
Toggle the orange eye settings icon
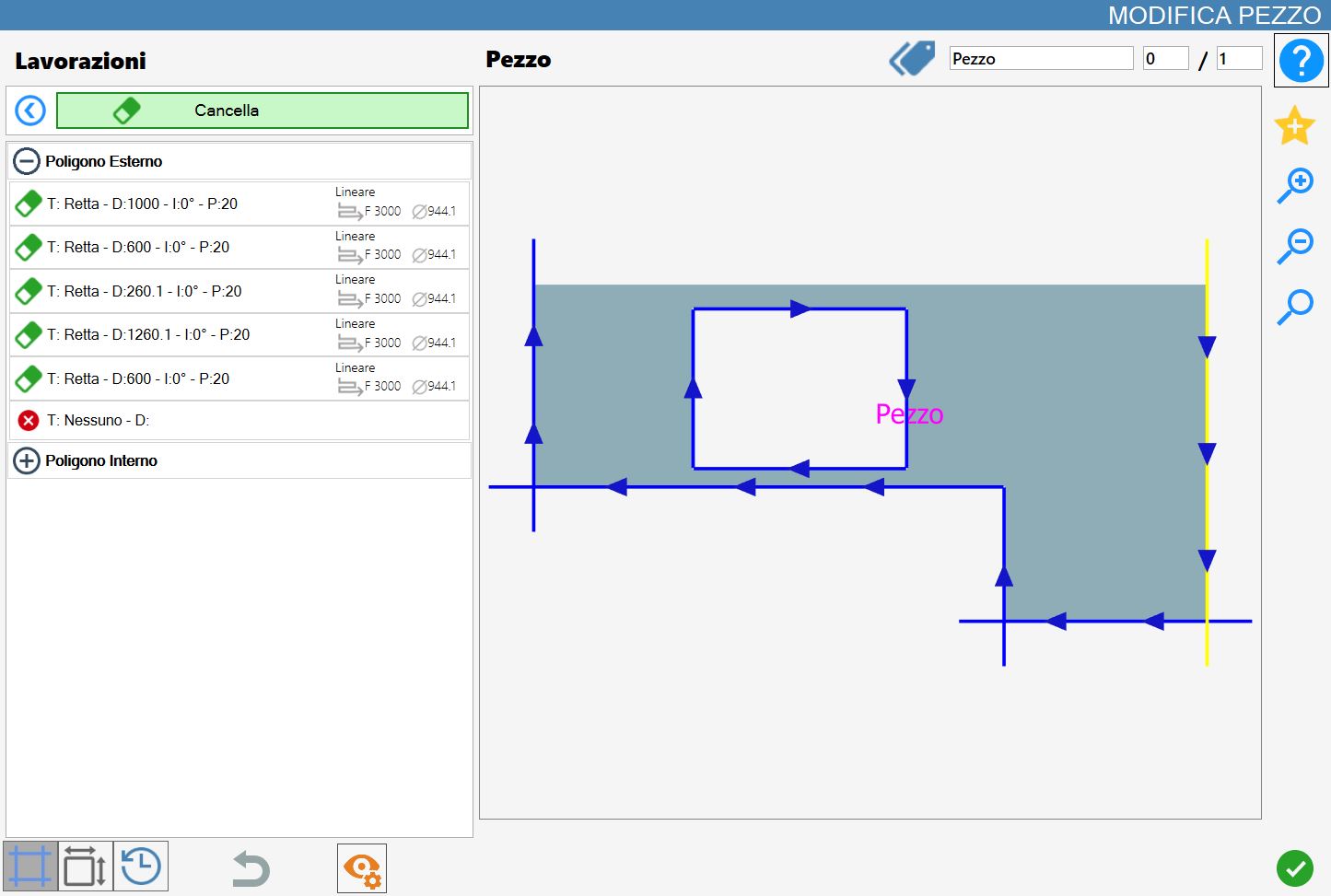coord(362,868)
